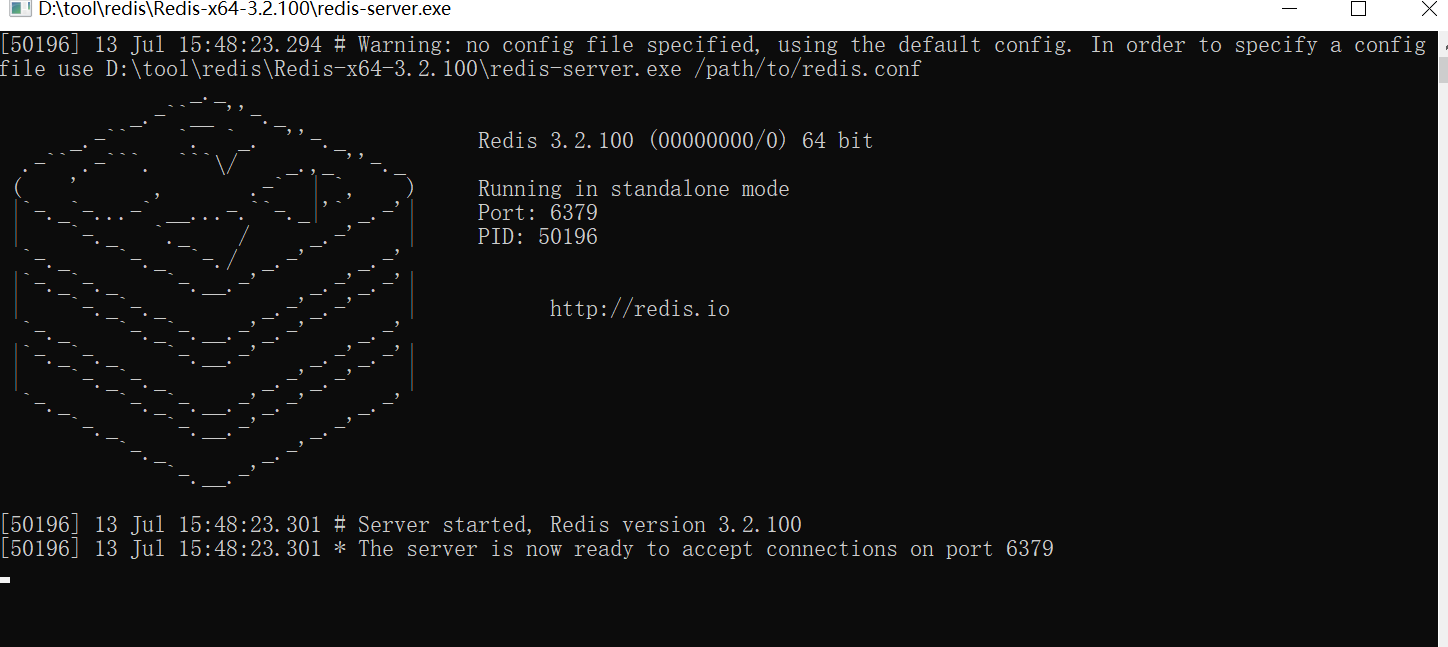Click the blinking console cursor
The image size is (1448, 647).
click(5, 579)
